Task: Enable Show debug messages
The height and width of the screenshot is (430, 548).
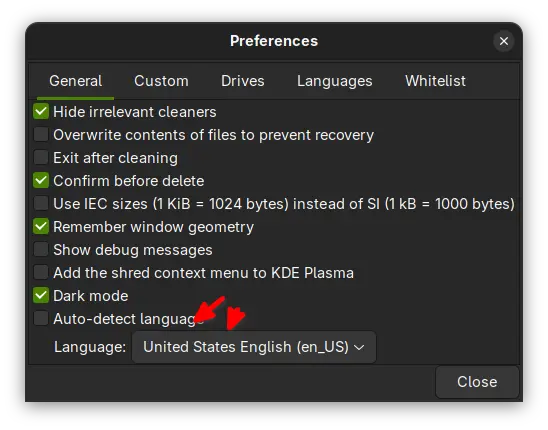Action: click(x=41, y=250)
